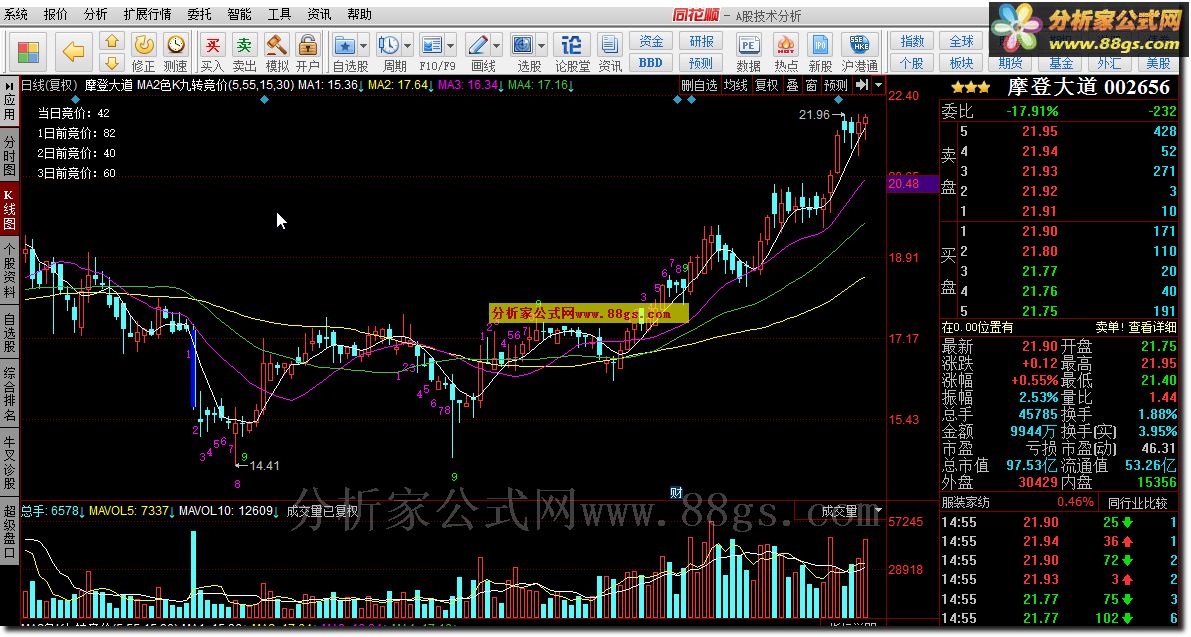1191x637 pixels.
Task: Open the colorful home grid icon
Action: (28, 52)
